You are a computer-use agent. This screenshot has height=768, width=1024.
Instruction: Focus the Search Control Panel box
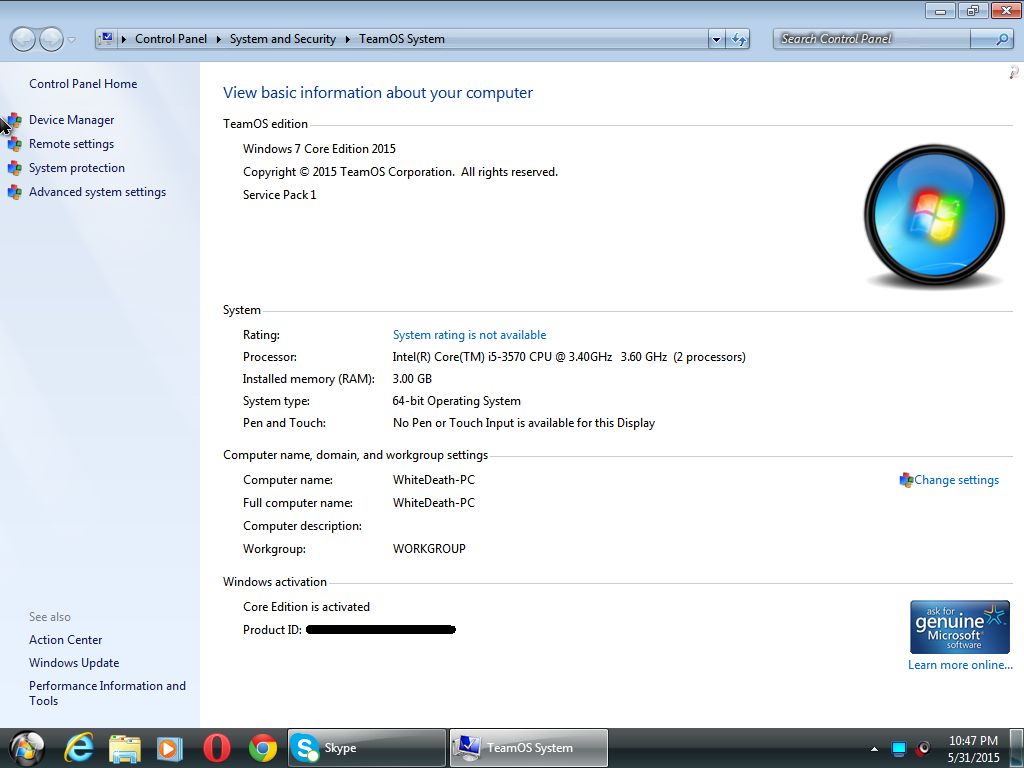[872, 39]
